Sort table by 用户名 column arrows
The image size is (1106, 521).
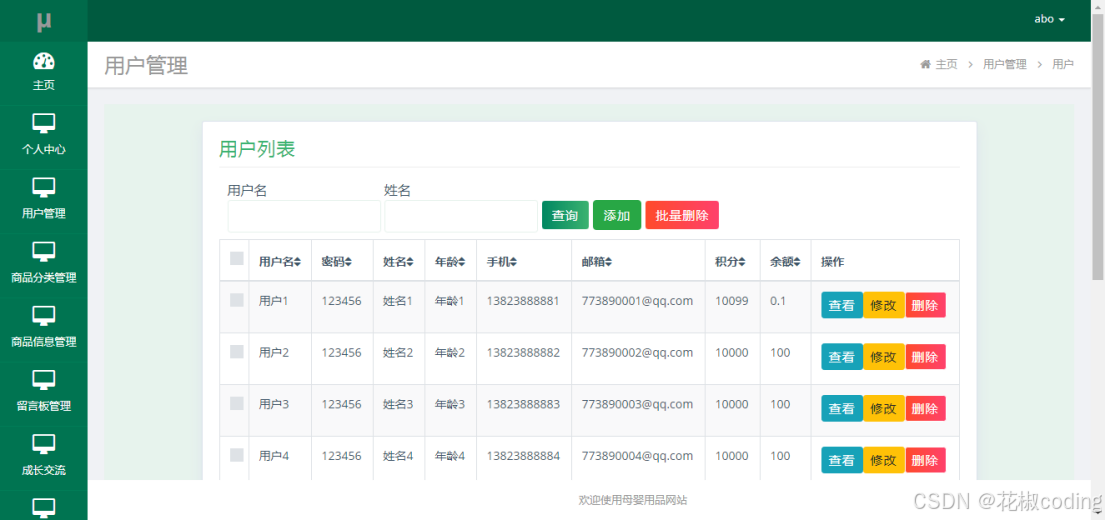(298, 262)
